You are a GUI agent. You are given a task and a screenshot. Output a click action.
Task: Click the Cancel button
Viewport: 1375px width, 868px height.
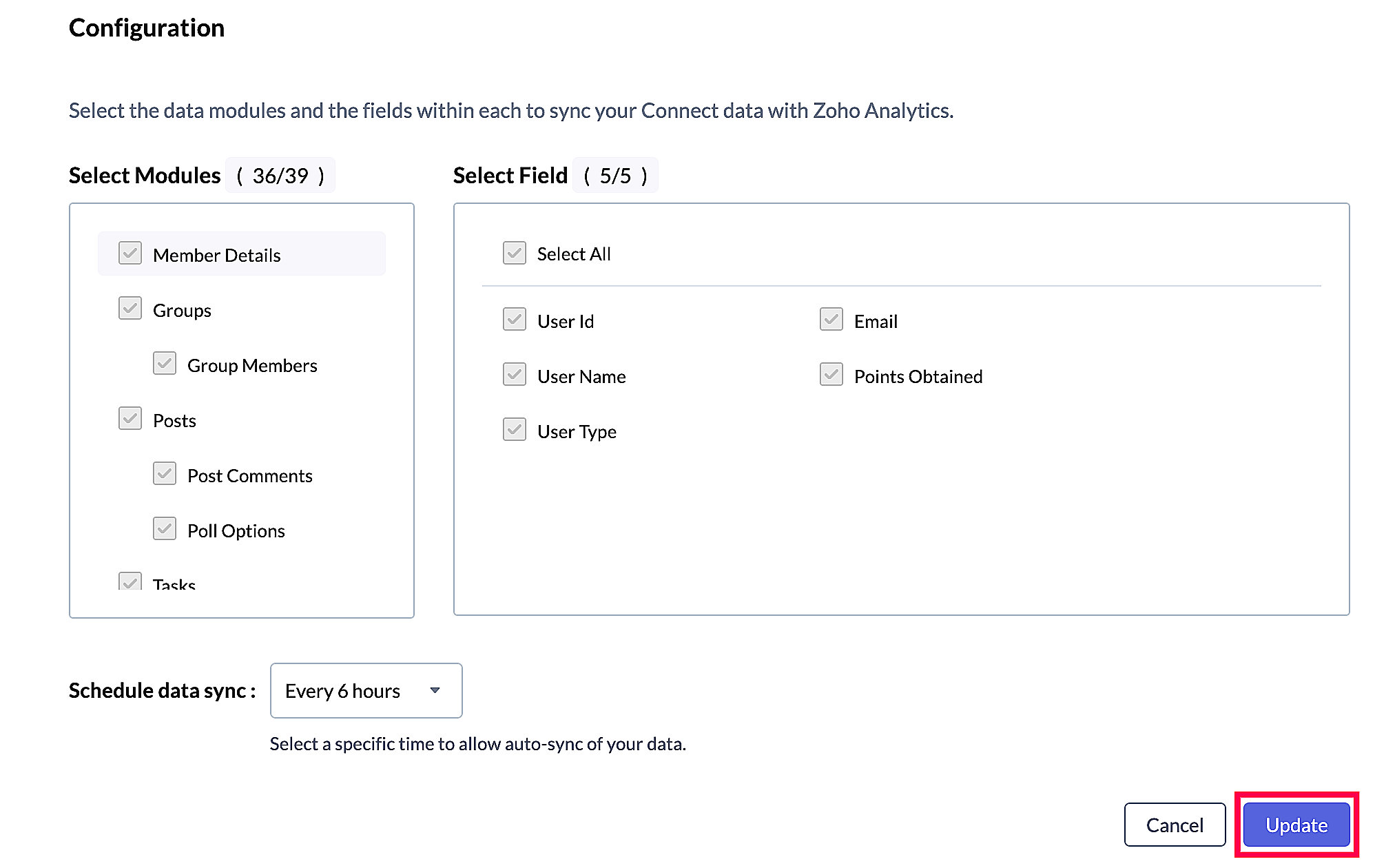[x=1175, y=825]
